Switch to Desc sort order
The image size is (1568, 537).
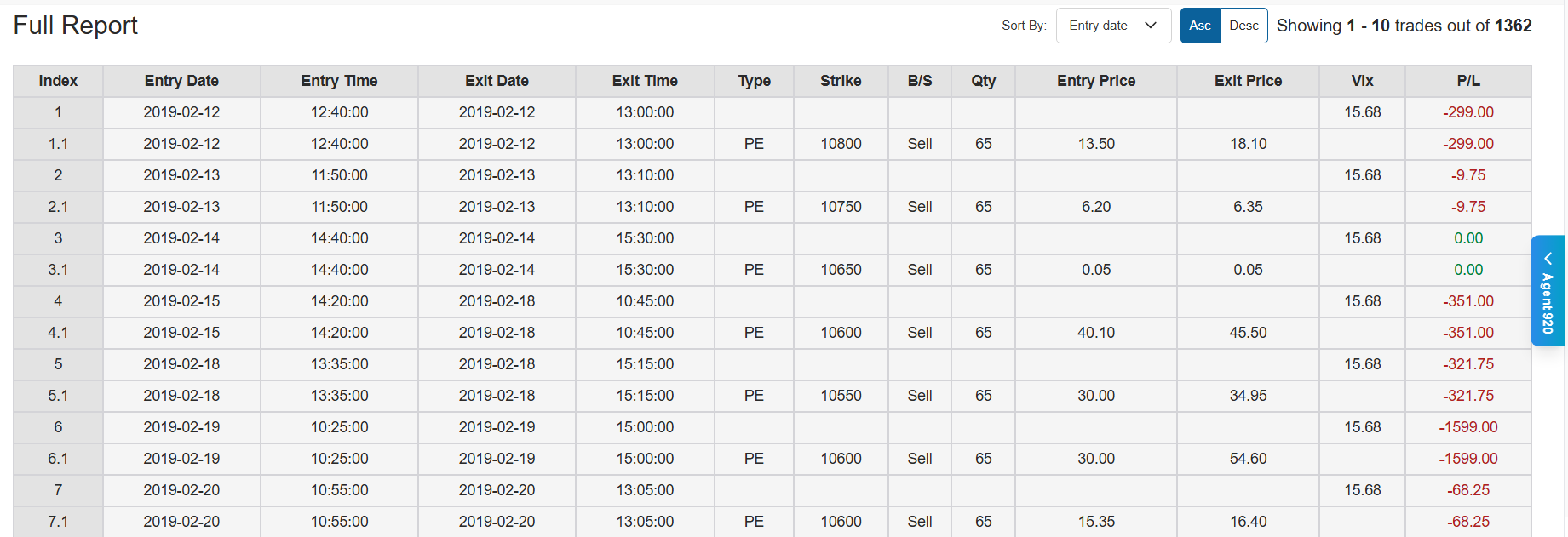pyautogui.click(x=1243, y=26)
